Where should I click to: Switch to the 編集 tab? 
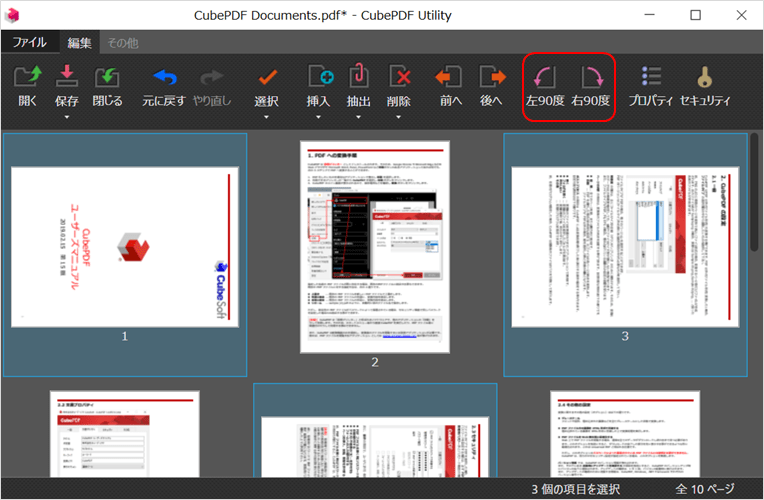79,42
